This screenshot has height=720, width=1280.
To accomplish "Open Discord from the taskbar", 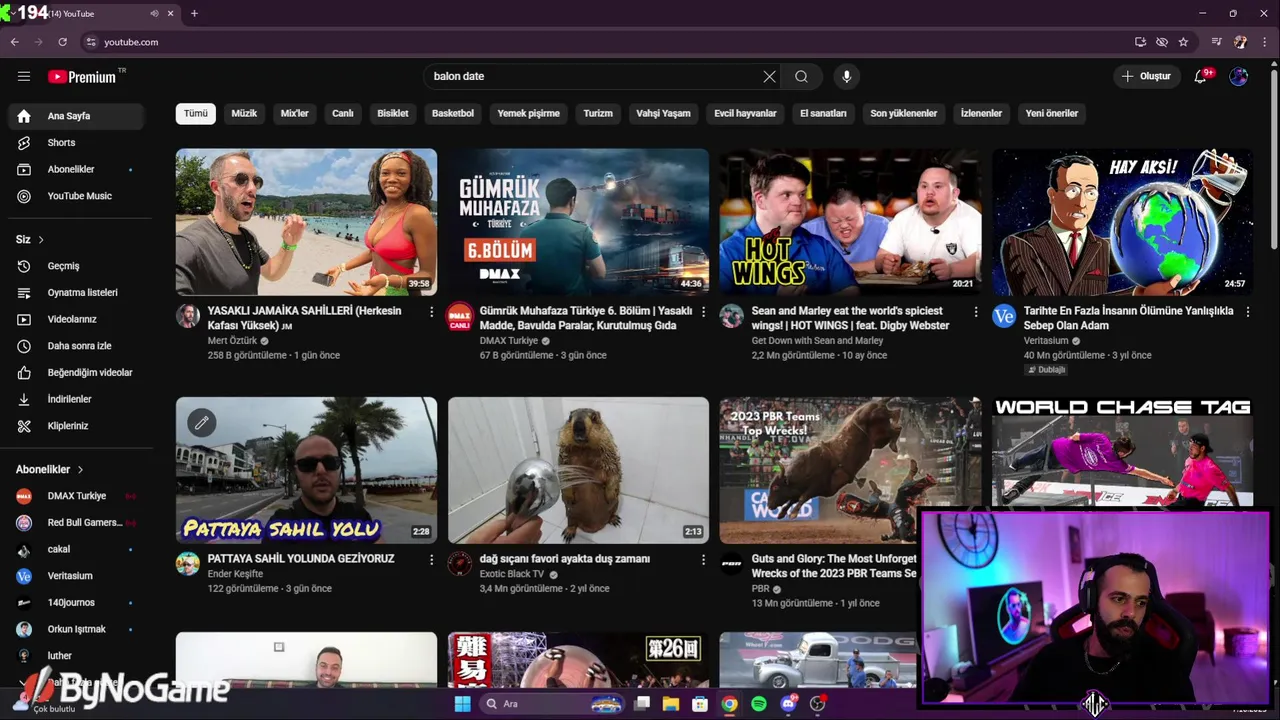I will pyautogui.click(x=788, y=704).
